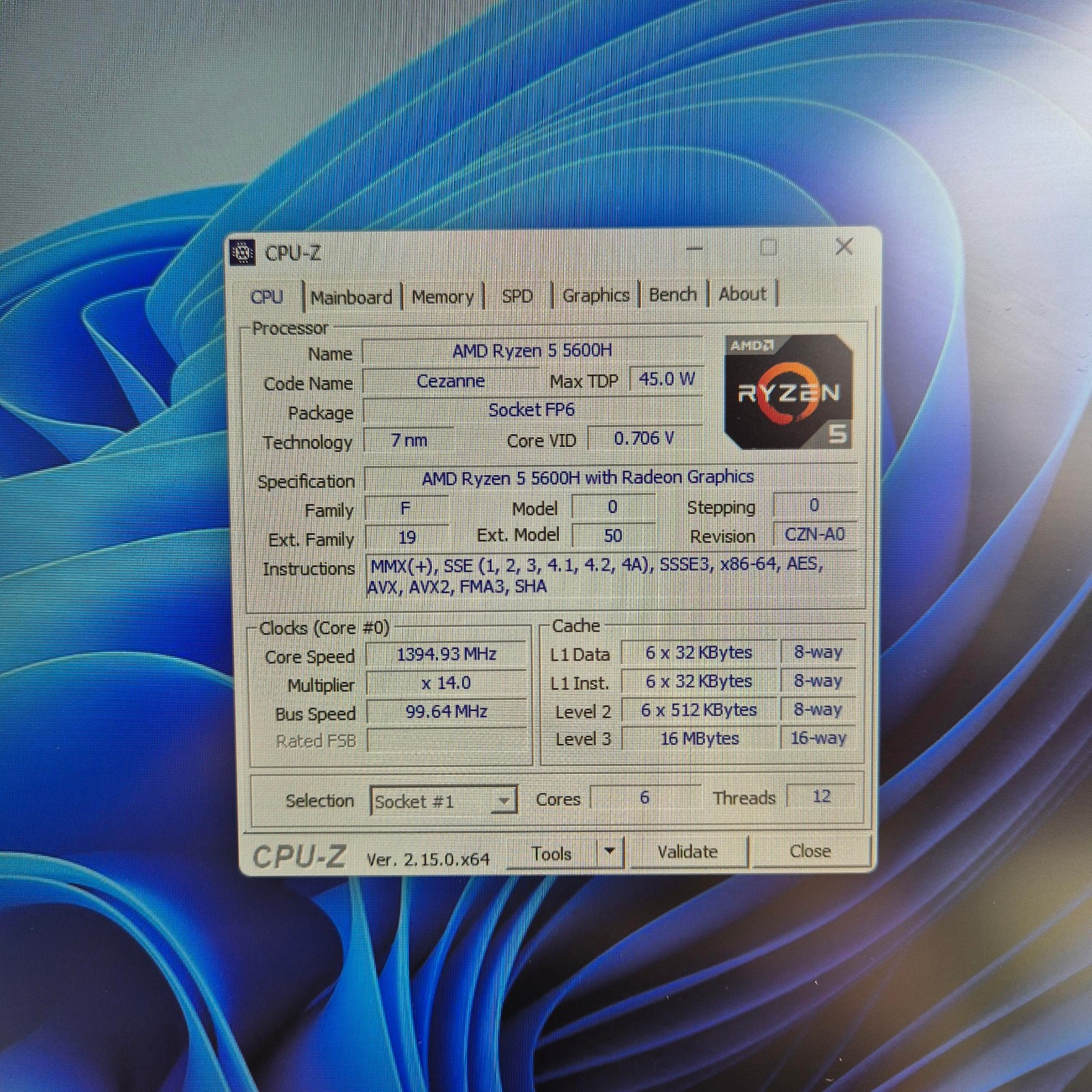1092x1092 pixels.
Task: Click the AMD Ryzen 5 logo badge
Action: [789, 392]
